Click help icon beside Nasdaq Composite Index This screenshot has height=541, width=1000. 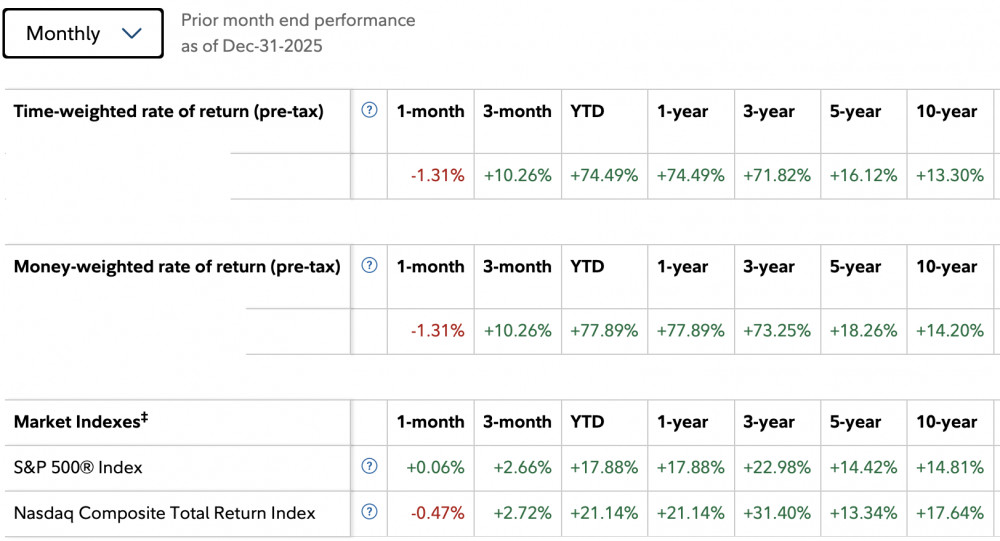(369, 512)
